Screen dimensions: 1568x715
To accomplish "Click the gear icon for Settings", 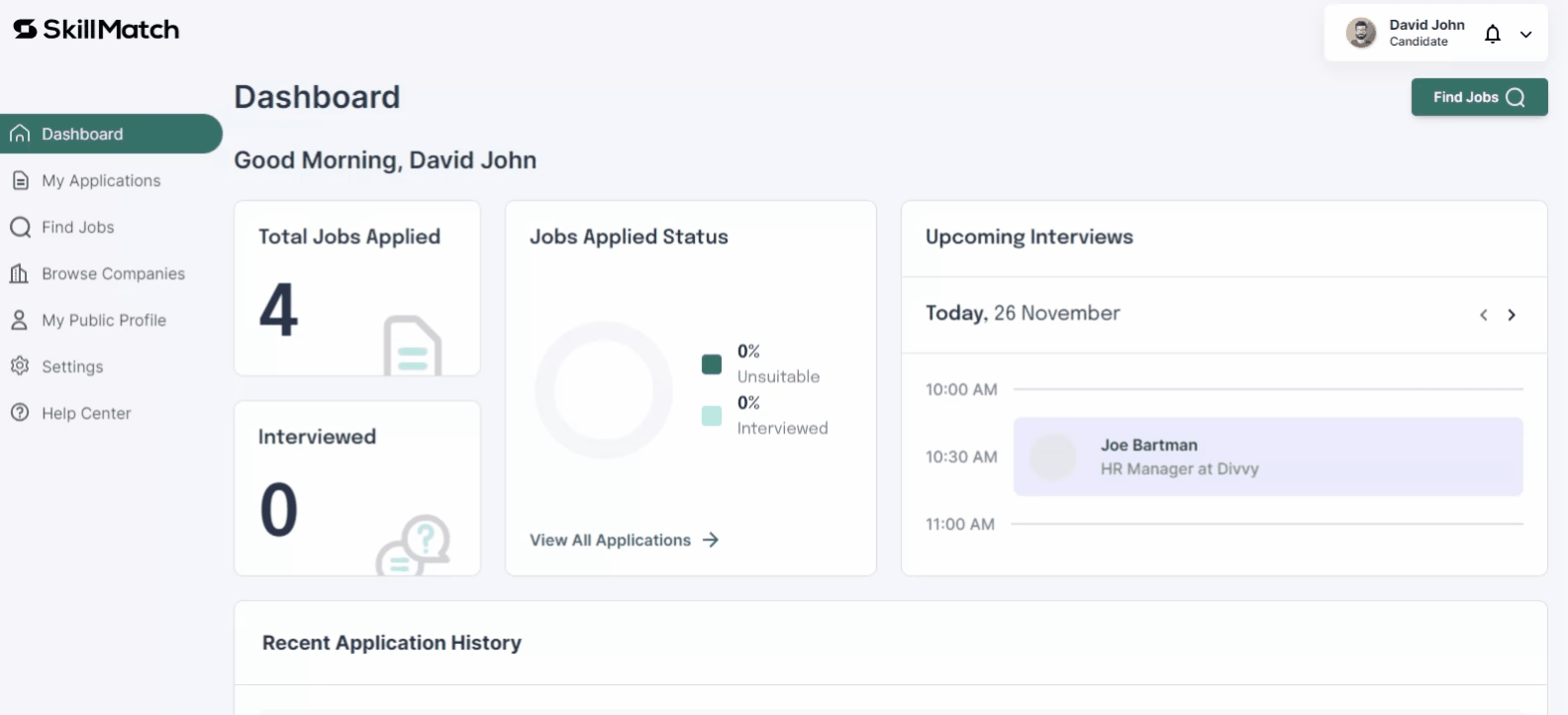I will tap(20, 365).
